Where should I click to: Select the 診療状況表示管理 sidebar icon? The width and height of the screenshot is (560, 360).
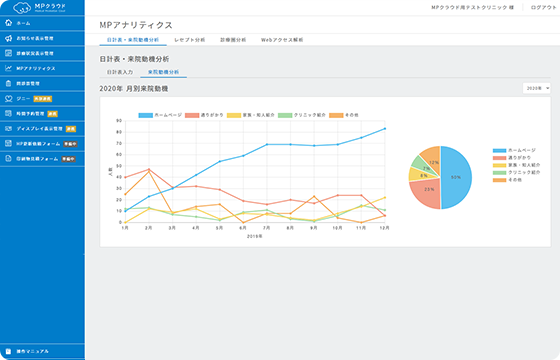click(x=9, y=53)
